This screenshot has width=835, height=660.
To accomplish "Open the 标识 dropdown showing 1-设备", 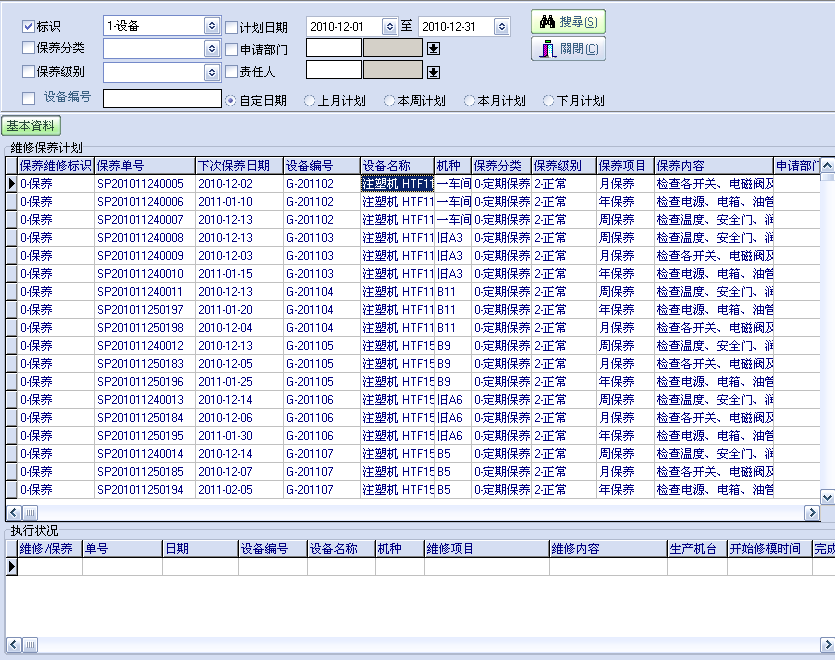I will tap(211, 26).
